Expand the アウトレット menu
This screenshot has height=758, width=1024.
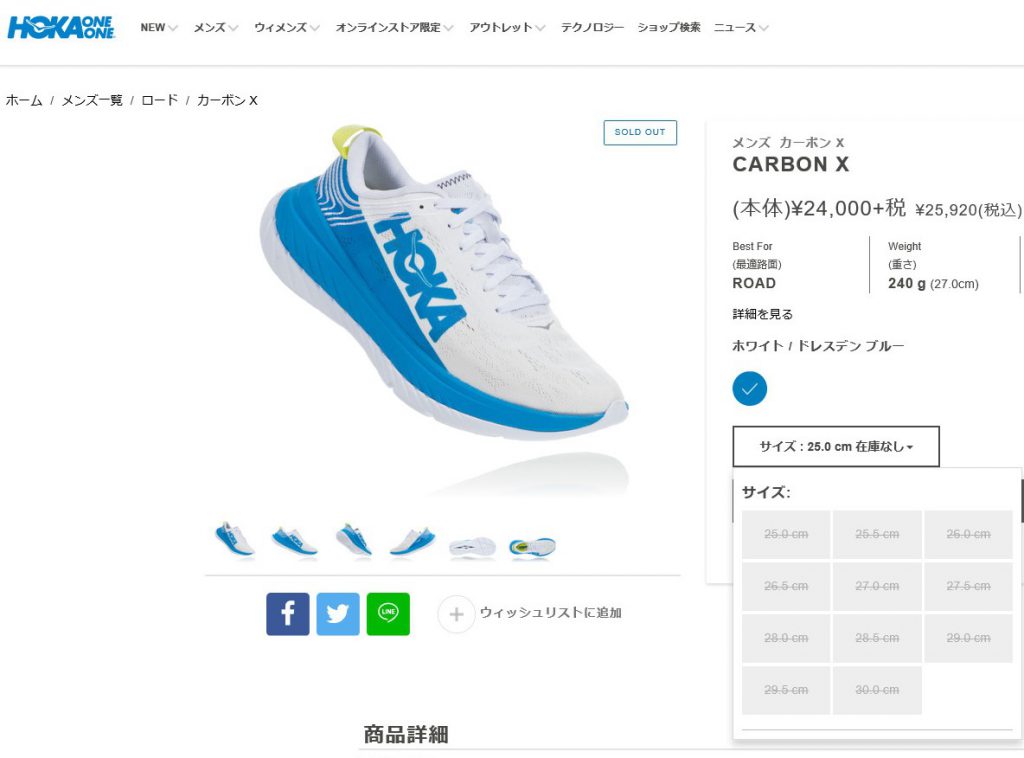(507, 27)
